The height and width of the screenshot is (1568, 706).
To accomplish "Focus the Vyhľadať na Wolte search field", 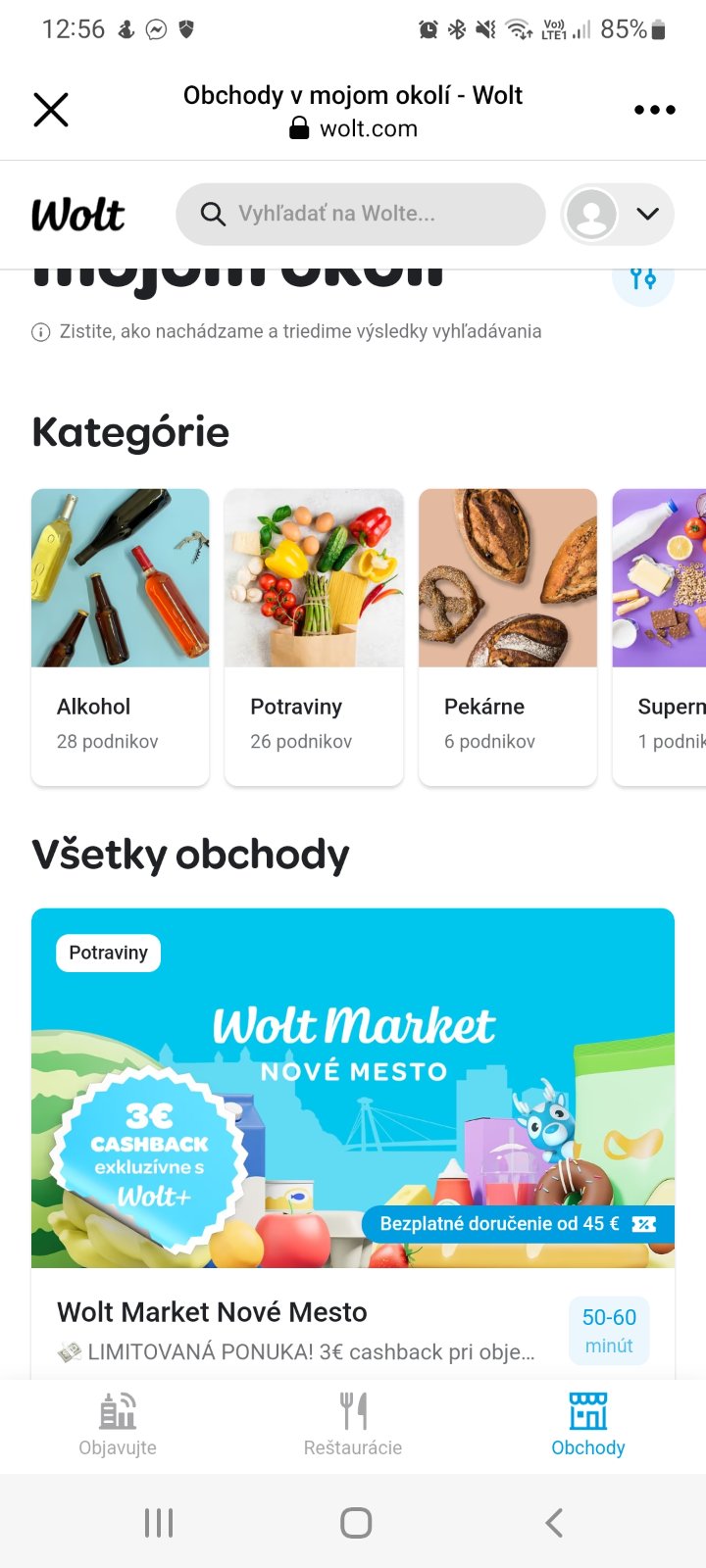I will click(361, 214).
